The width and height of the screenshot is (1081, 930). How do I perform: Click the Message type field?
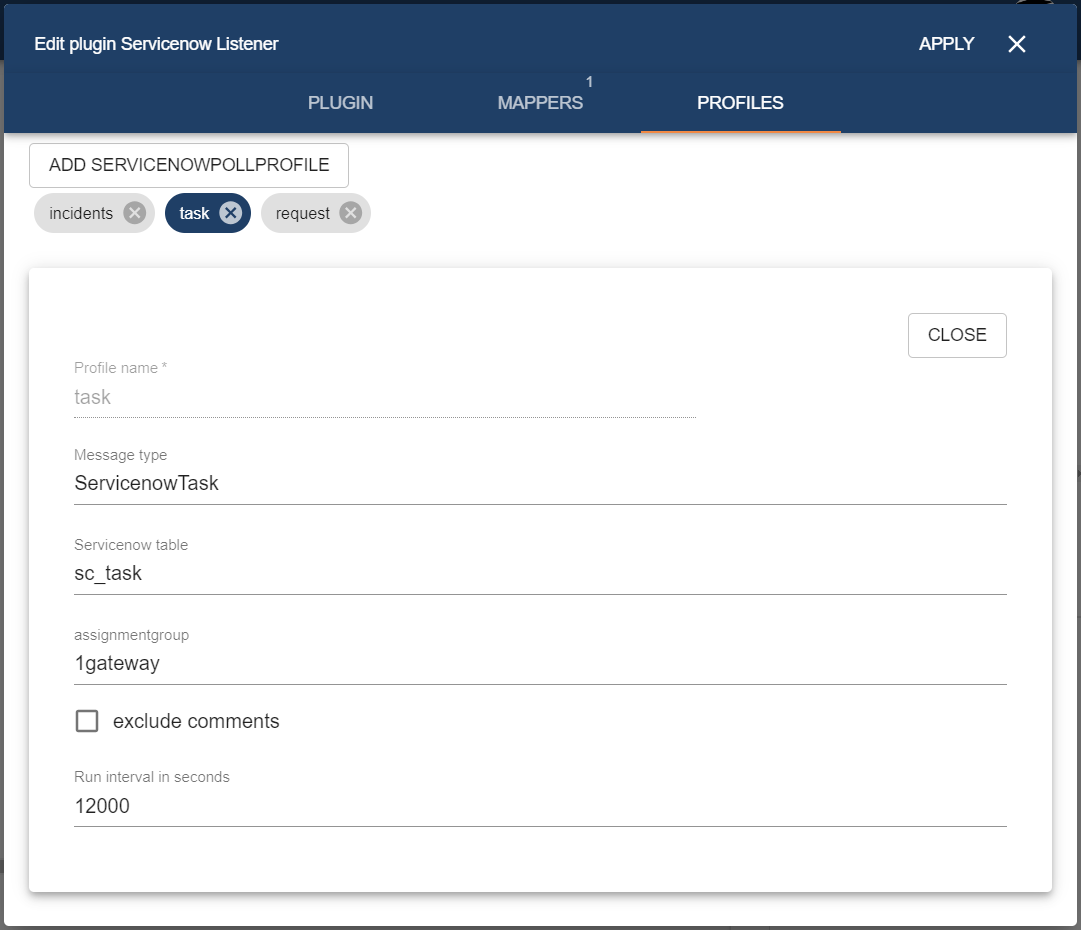pos(540,484)
